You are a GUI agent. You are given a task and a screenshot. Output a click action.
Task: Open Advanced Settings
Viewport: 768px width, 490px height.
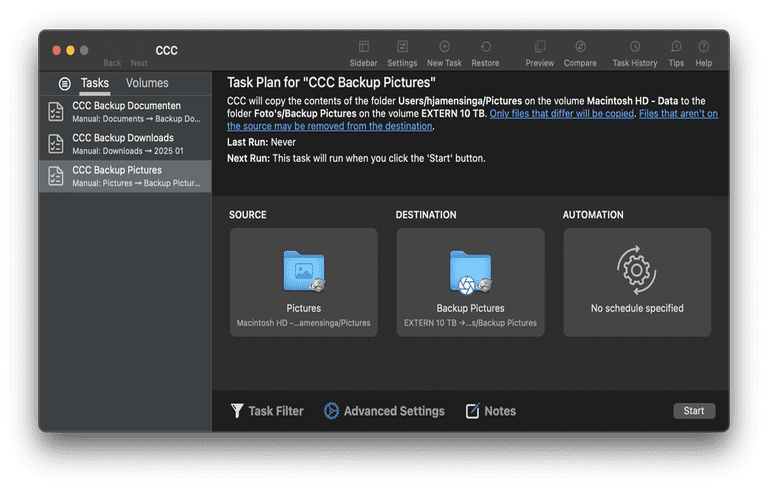[x=384, y=411]
